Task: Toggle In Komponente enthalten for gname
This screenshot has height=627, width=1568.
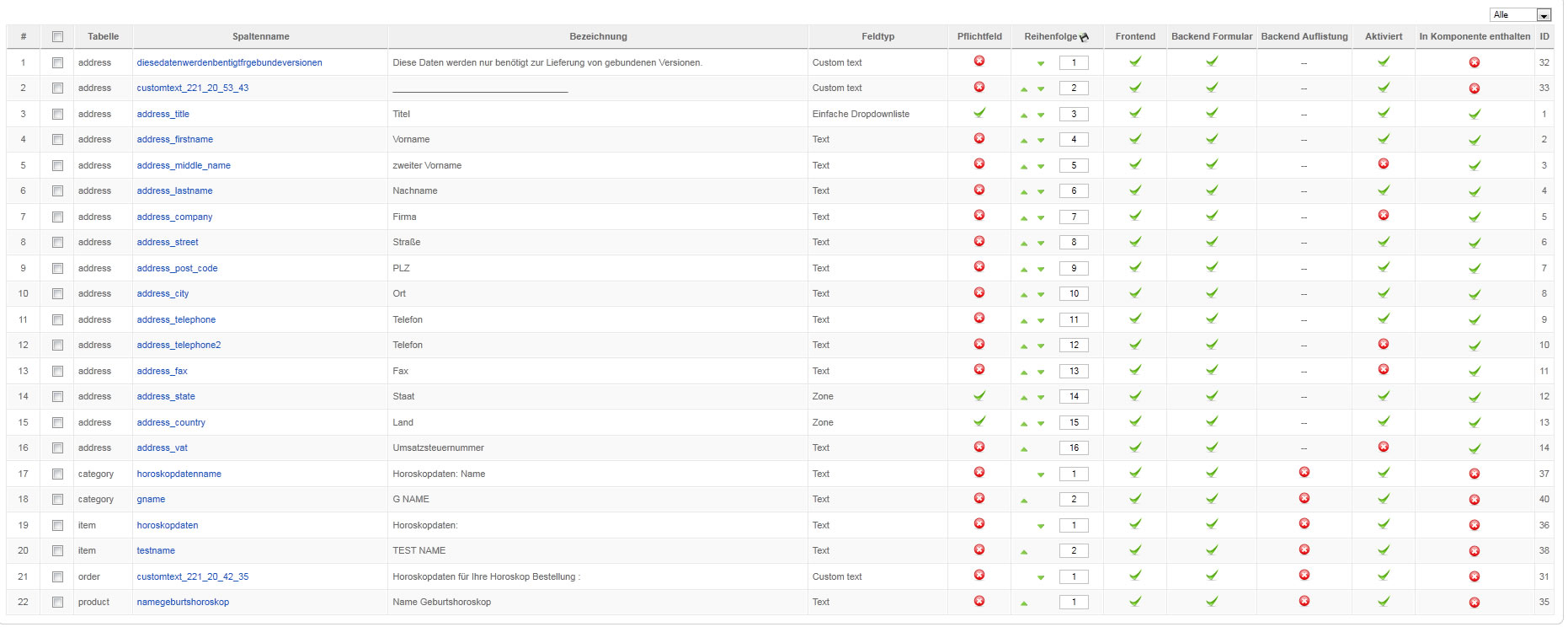Action: [x=1475, y=500]
